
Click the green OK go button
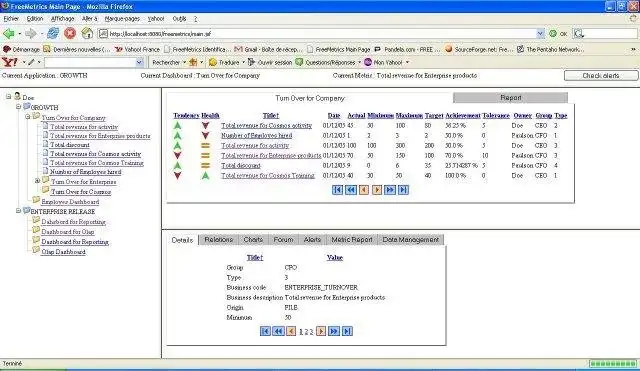click(558, 34)
